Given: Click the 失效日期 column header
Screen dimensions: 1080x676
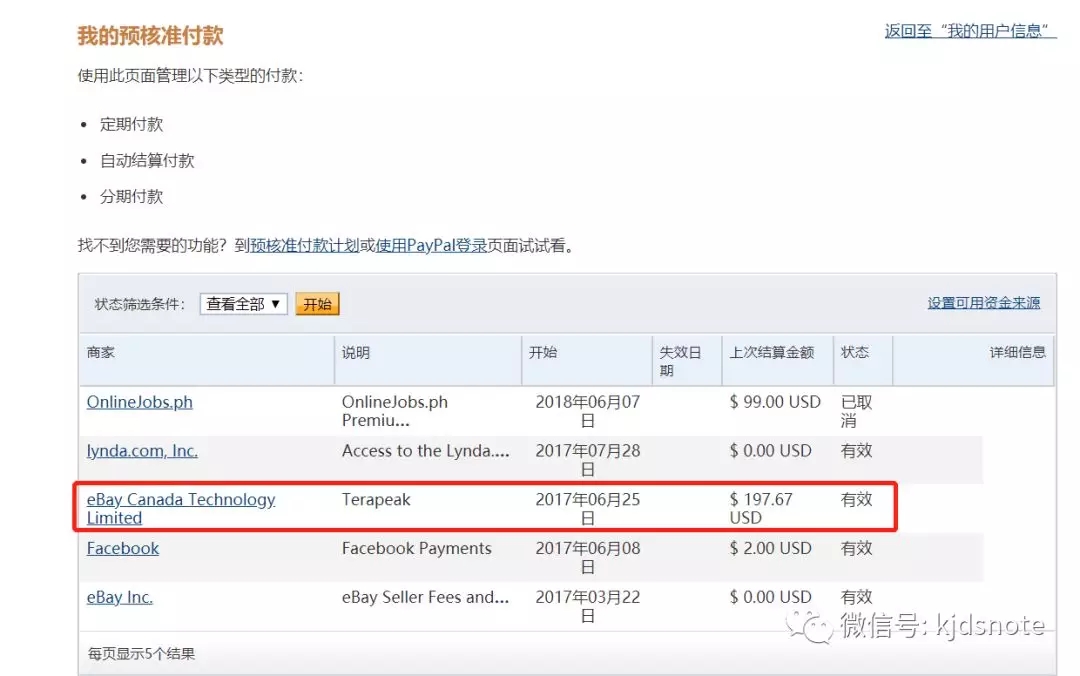Looking at the screenshot, I should (681, 361).
